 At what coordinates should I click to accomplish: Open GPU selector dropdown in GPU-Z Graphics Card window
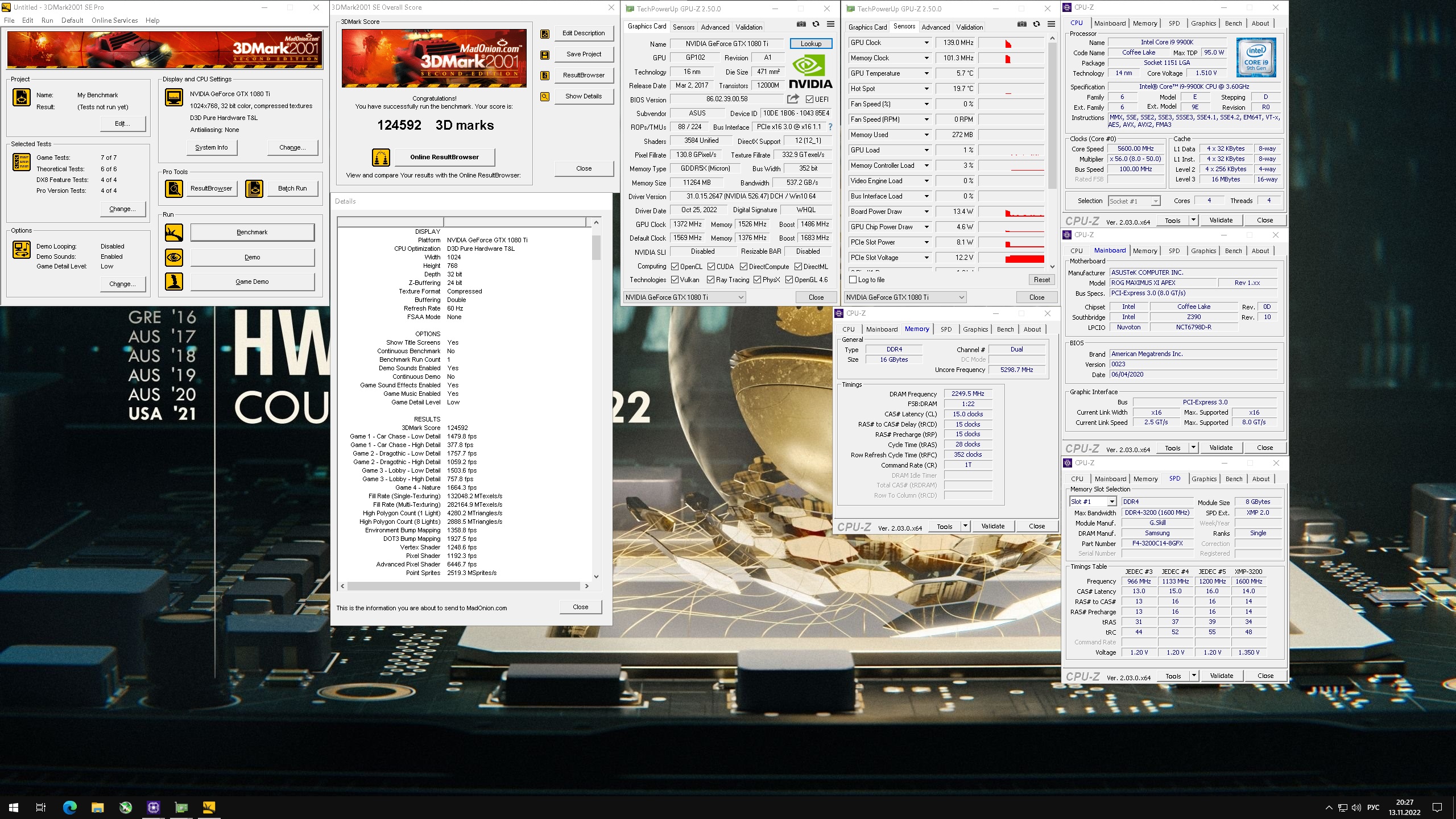click(685, 297)
